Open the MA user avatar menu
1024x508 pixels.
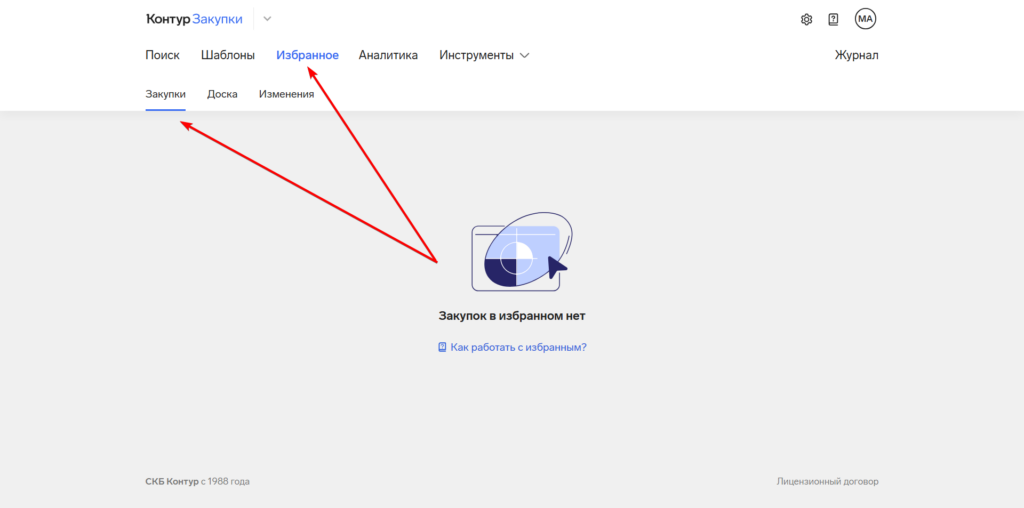pos(865,19)
